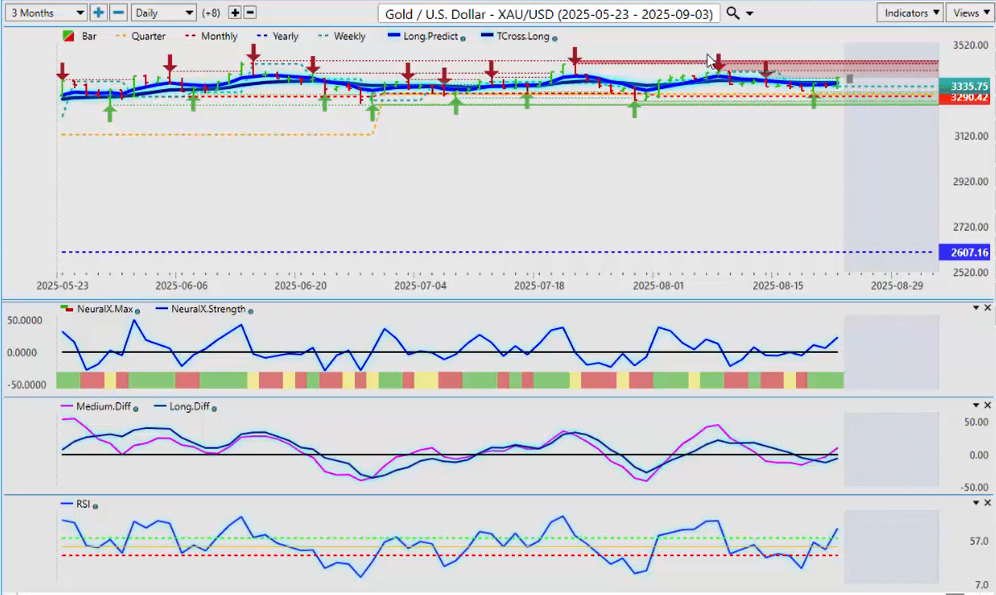Toggle the Monthly levels legend entry
Screen dimensions: 996x595
(x=211, y=36)
